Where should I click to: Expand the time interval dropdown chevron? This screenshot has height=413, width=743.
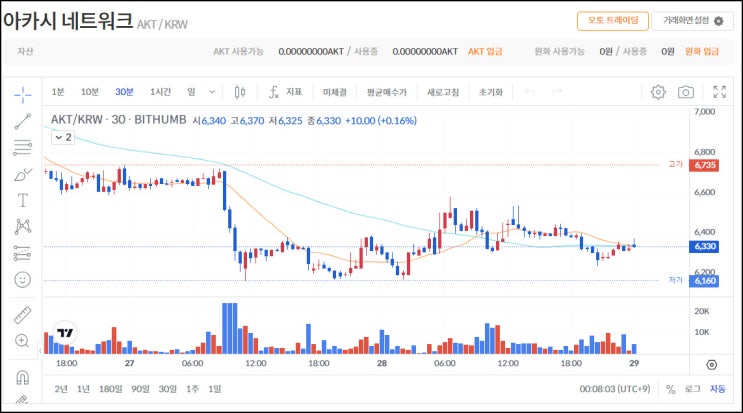coord(212,92)
